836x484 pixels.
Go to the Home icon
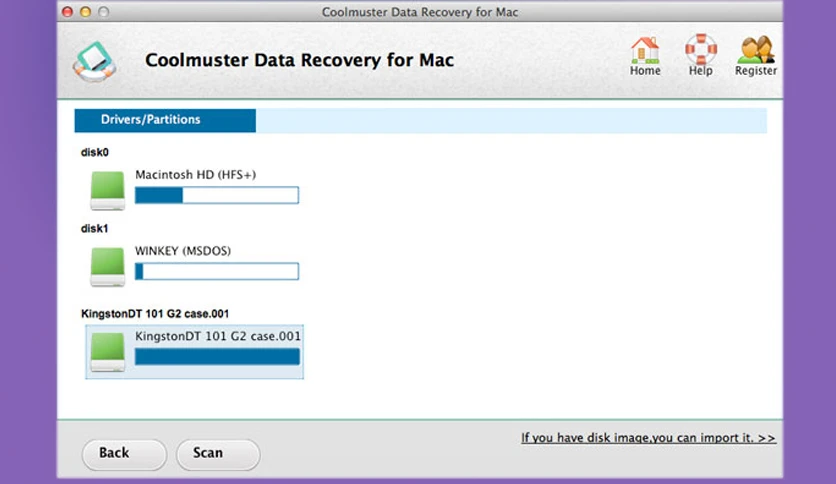coord(645,51)
